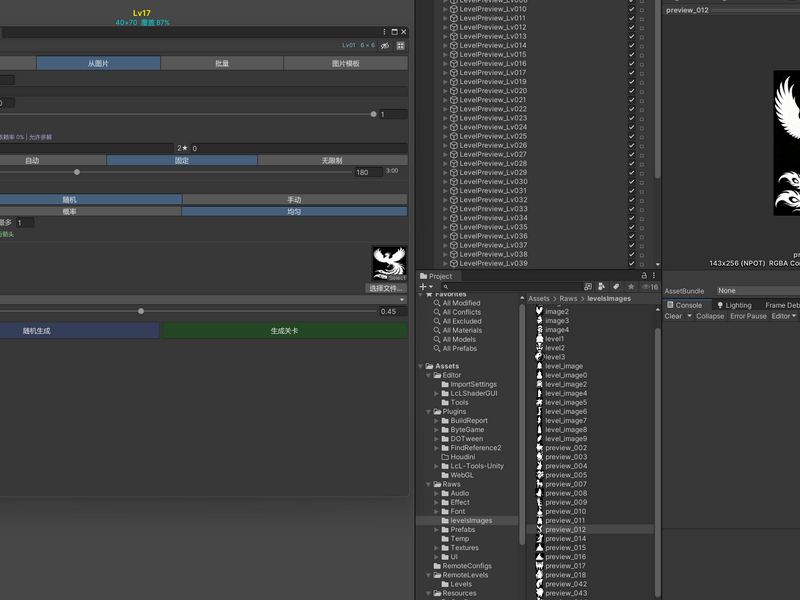Open the three-dot menu of the editor window
Viewport: 800px width, 600px height.
pyautogui.click(x=384, y=32)
